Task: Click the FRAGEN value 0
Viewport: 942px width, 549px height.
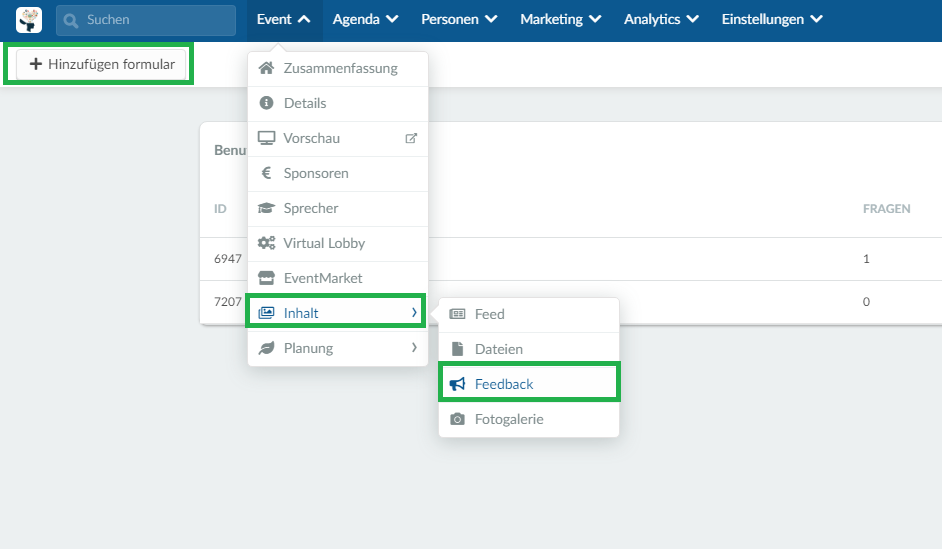Action: point(866,302)
